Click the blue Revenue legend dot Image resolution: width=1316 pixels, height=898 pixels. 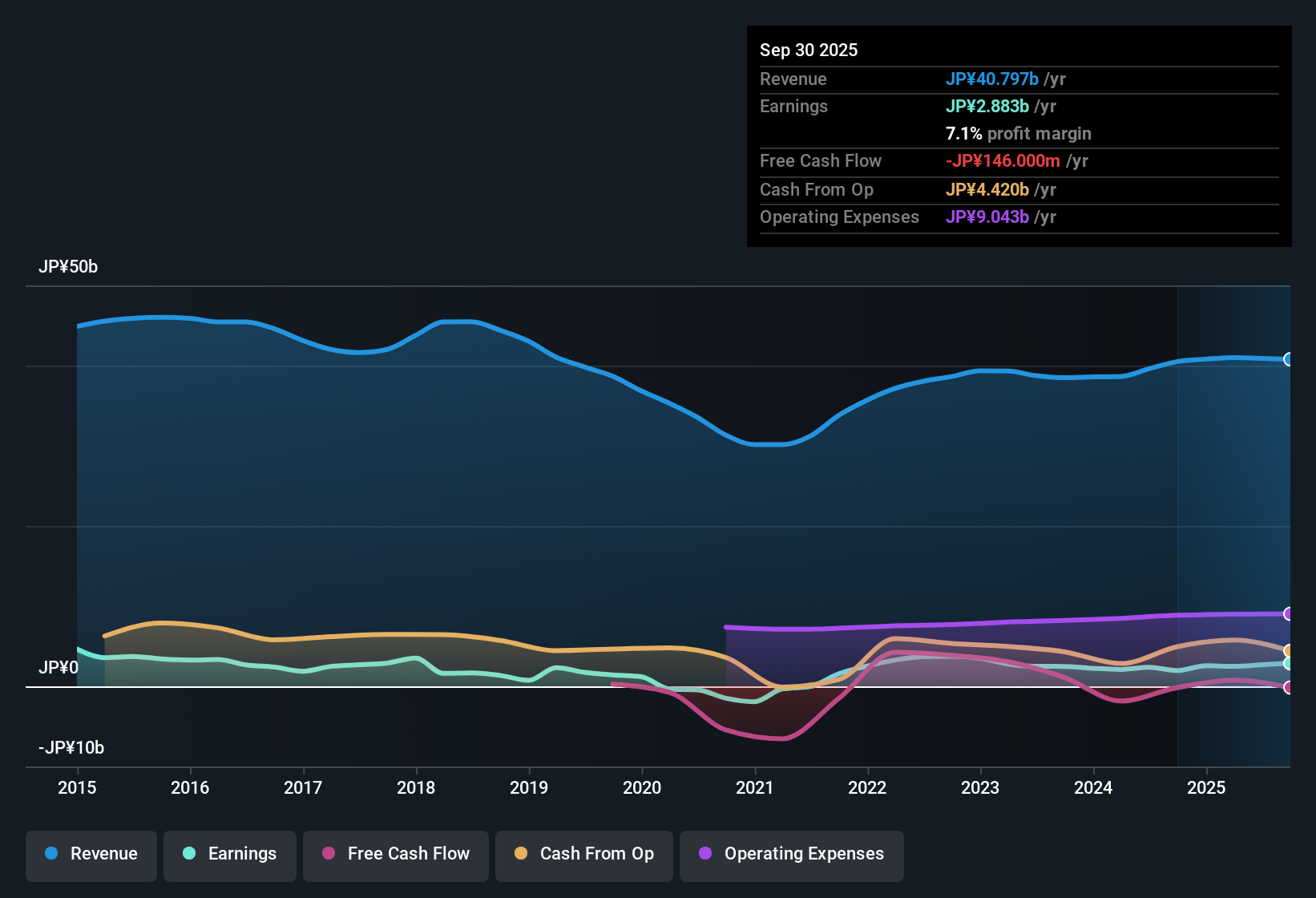pos(51,854)
